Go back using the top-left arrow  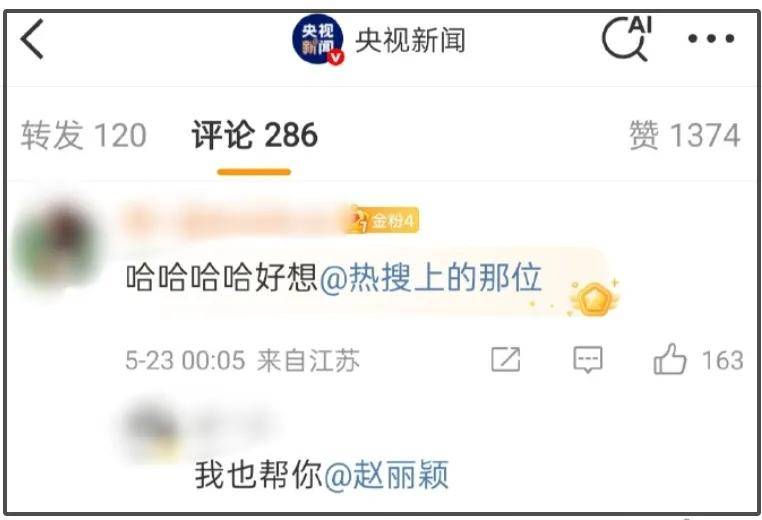[32, 39]
